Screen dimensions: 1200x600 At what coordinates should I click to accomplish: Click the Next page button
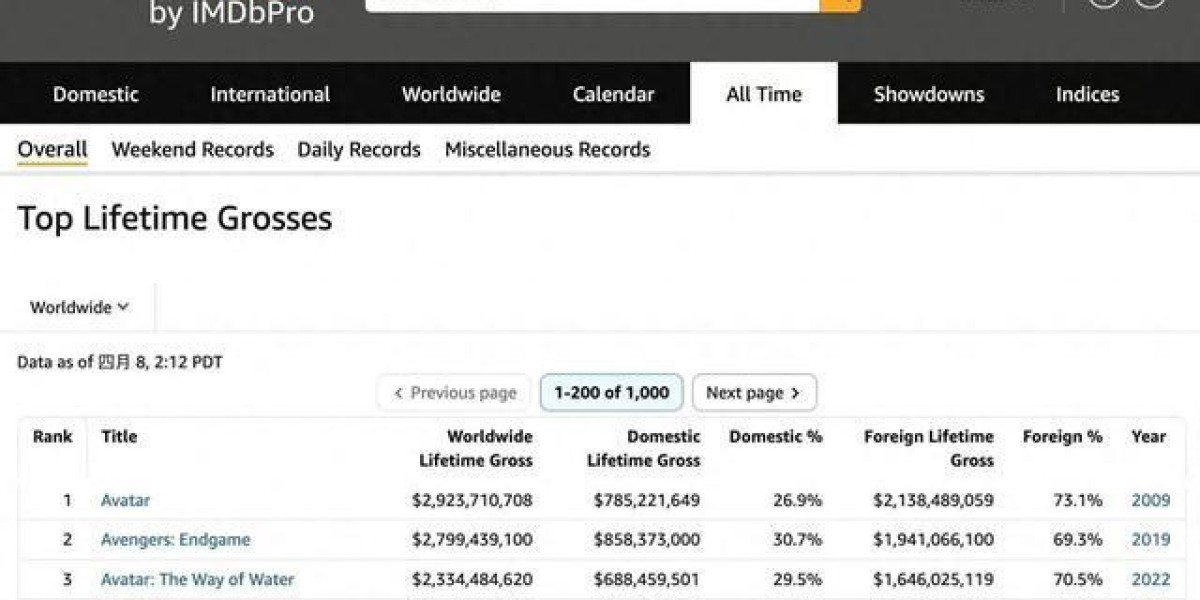[754, 393]
